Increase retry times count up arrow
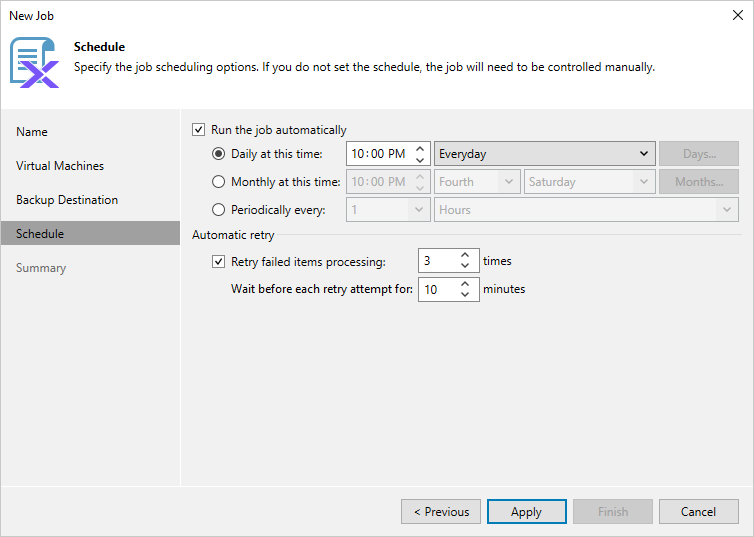Screen dimensions: 754x537 pyautogui.click(x=465, y=256)
